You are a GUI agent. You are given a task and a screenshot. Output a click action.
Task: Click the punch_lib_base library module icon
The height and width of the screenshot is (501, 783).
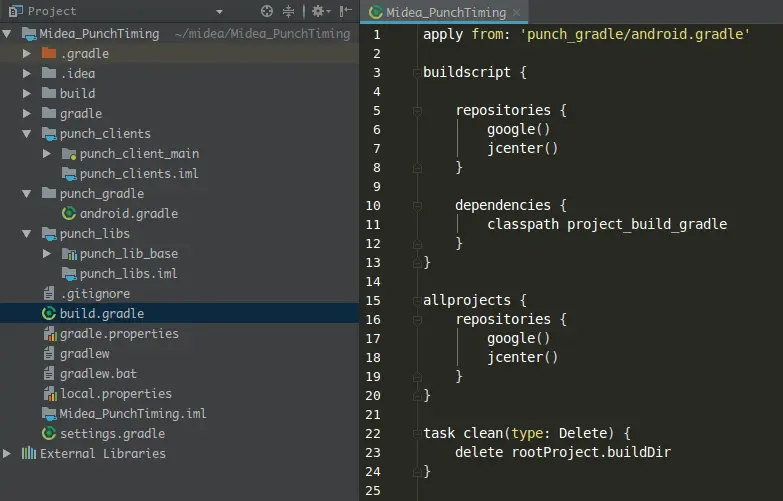69,254
